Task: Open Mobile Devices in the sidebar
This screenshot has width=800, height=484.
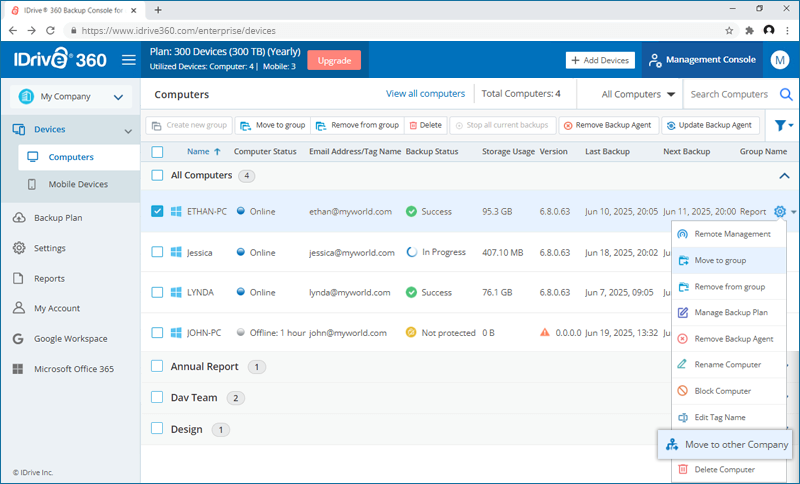Action: pyautogui.click(x=79, y=184)
